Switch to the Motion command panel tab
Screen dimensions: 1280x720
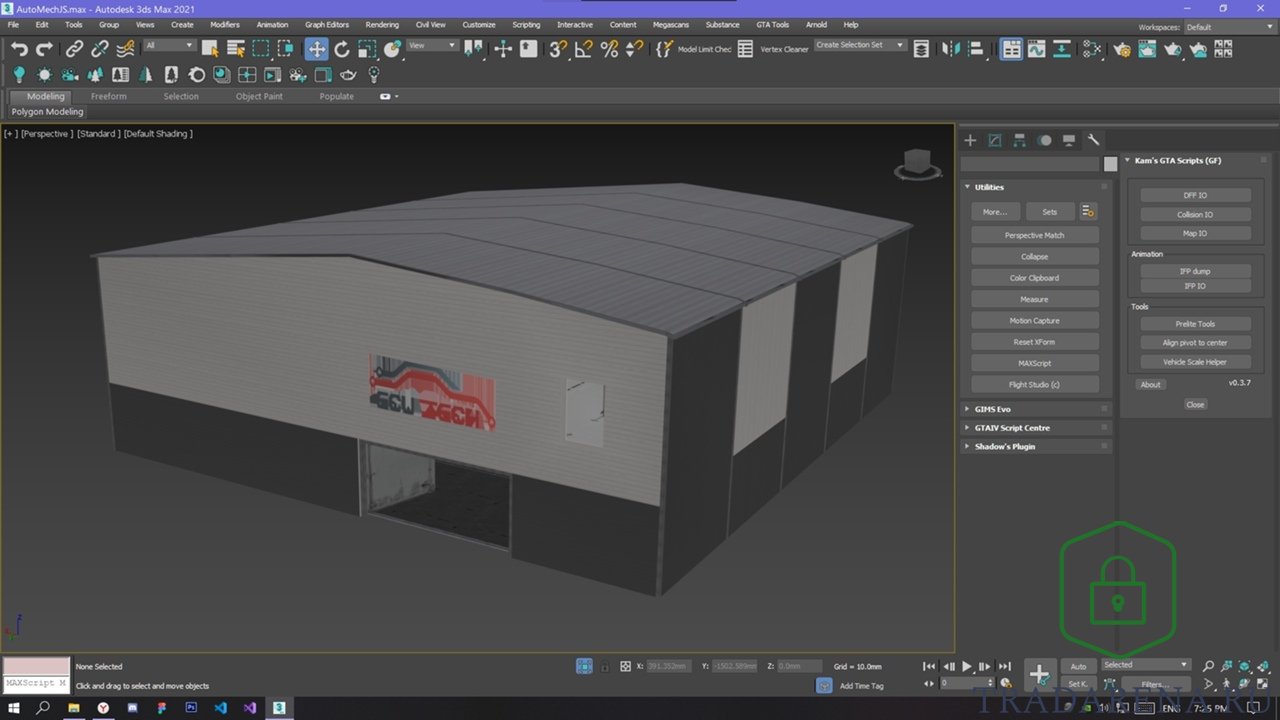click(1044, 140)
